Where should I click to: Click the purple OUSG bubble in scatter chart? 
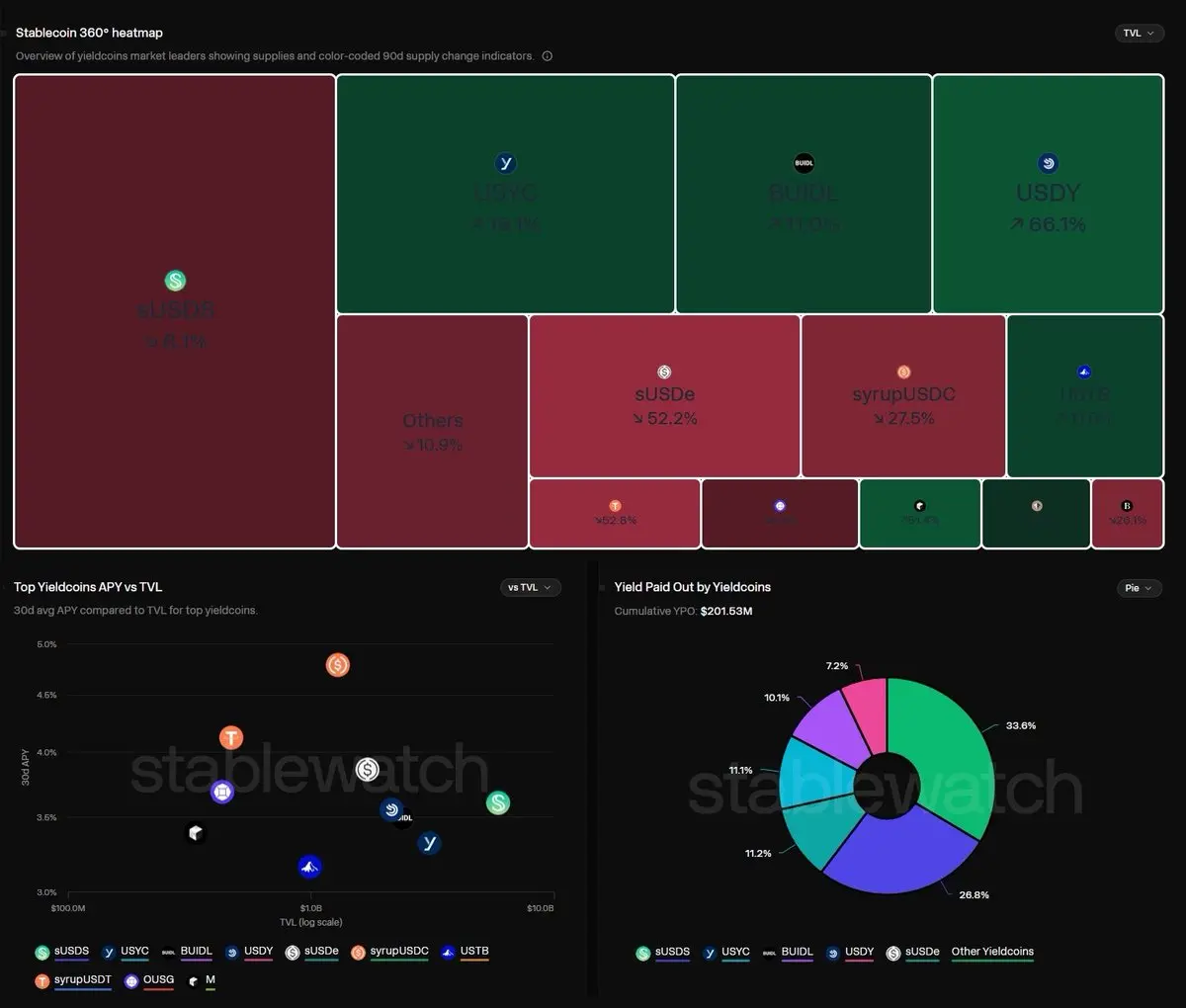click(x=221, y=792)
